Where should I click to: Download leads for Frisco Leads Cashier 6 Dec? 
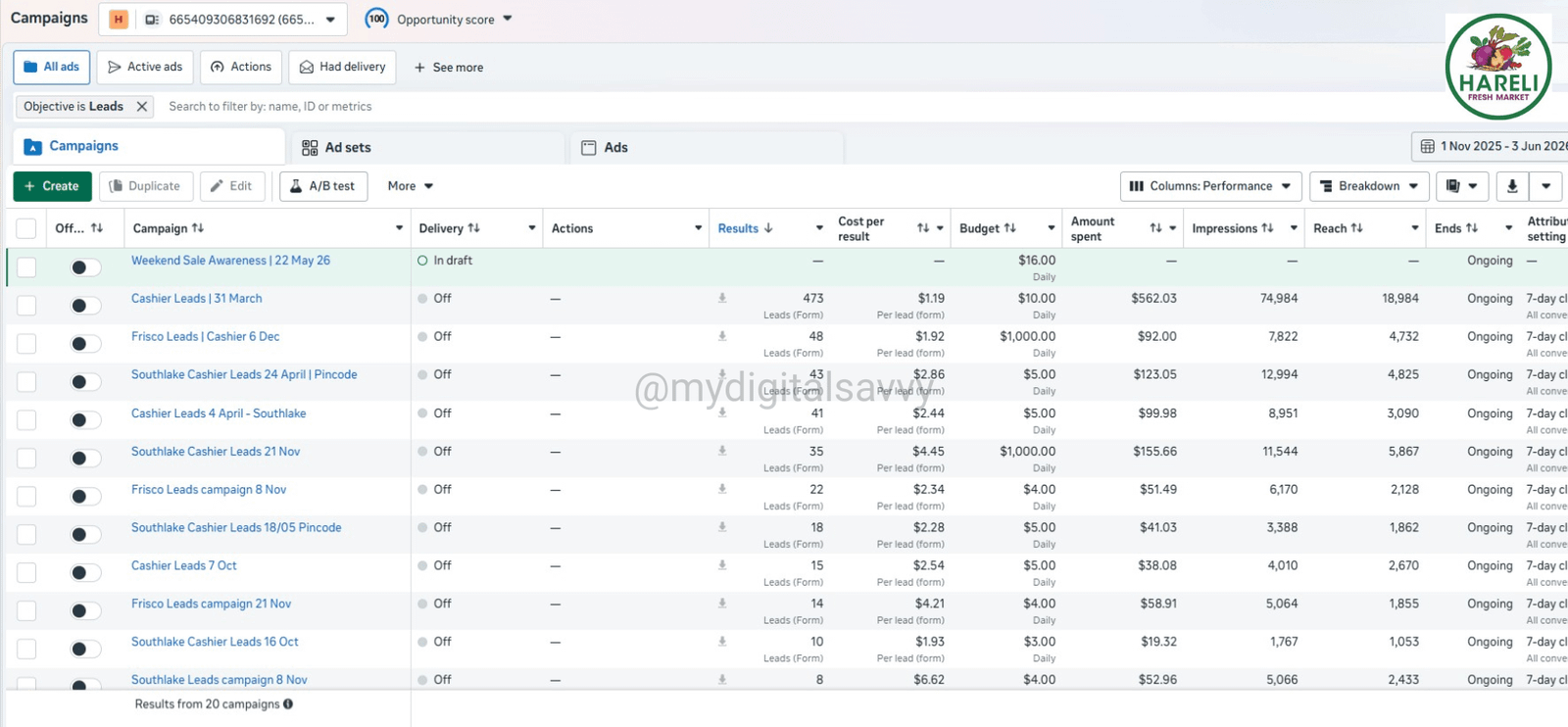pos(722,336)
